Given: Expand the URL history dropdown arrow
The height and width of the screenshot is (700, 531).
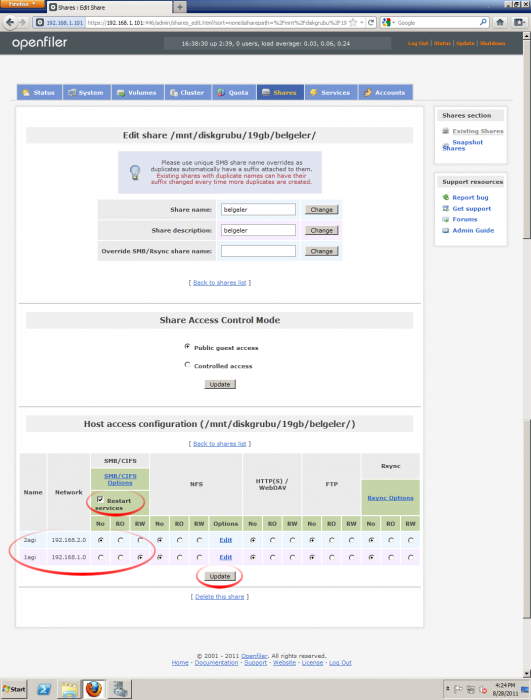Looking at the screenshot, I should [362, 22].
